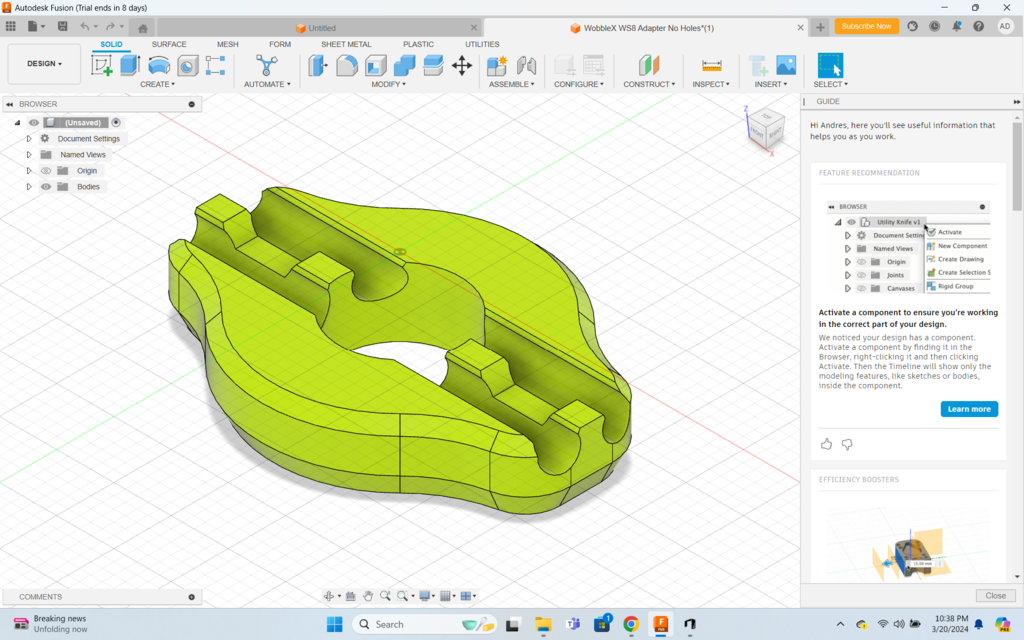Viewport: 1024px width, 640px height.
Task: Expand the Document Settings tree item
Action: pyautogui.click(x=29, y=138)
